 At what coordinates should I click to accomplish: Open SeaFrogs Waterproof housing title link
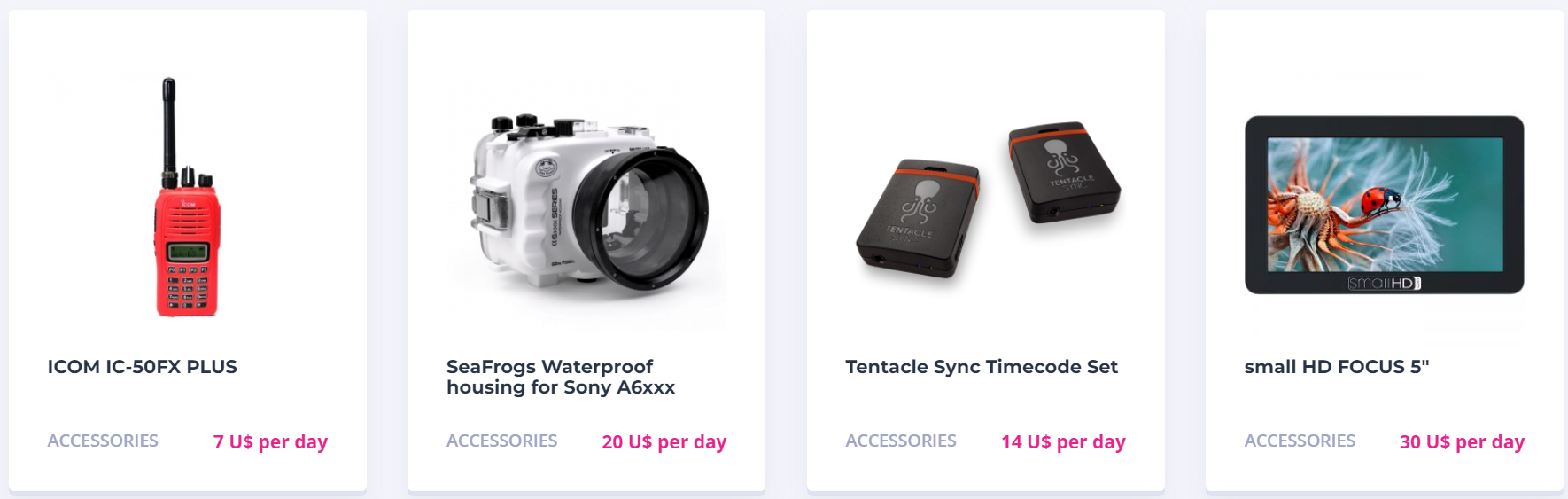point(561,377)
